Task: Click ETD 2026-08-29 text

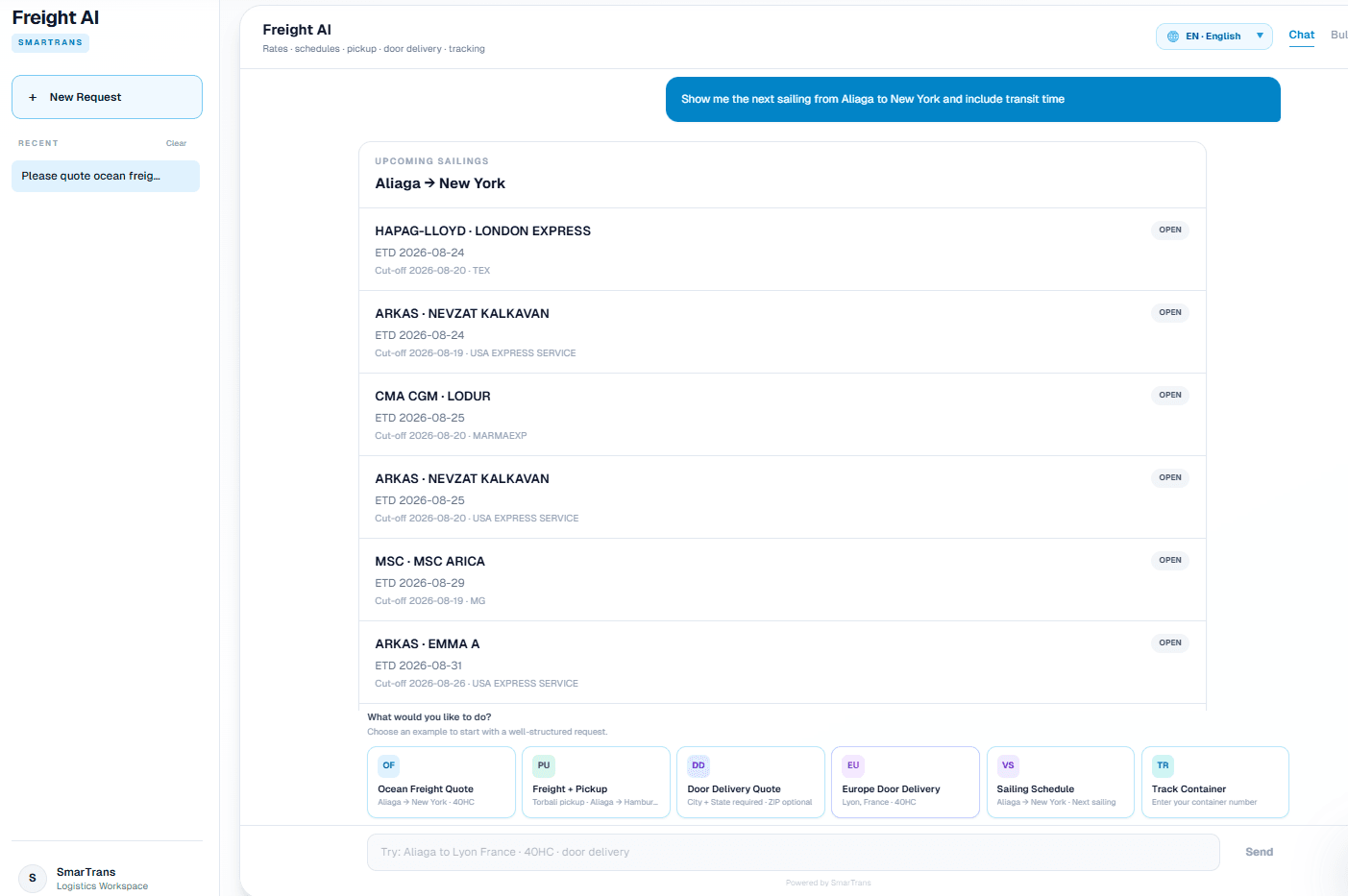Action: click(x=420, y=583)
